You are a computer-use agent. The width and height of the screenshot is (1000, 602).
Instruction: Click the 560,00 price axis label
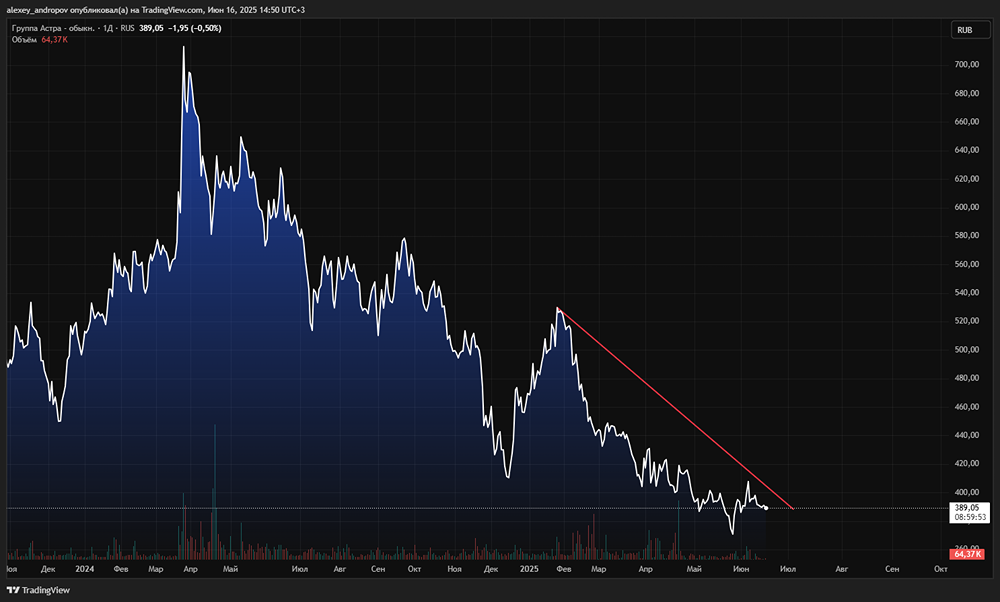[x=967, y=264]
